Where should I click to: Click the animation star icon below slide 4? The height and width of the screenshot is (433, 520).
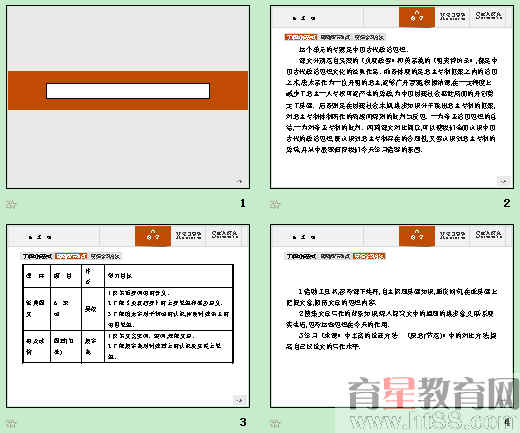pyautogui.click(x=275, y=423)
